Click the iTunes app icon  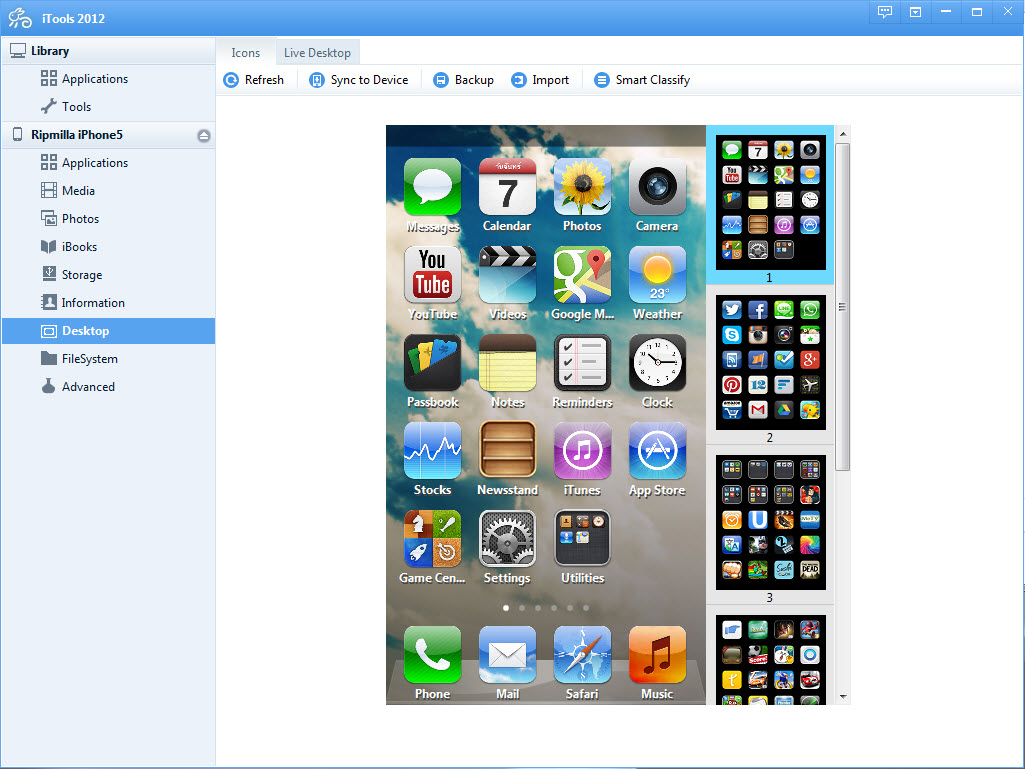582,451
